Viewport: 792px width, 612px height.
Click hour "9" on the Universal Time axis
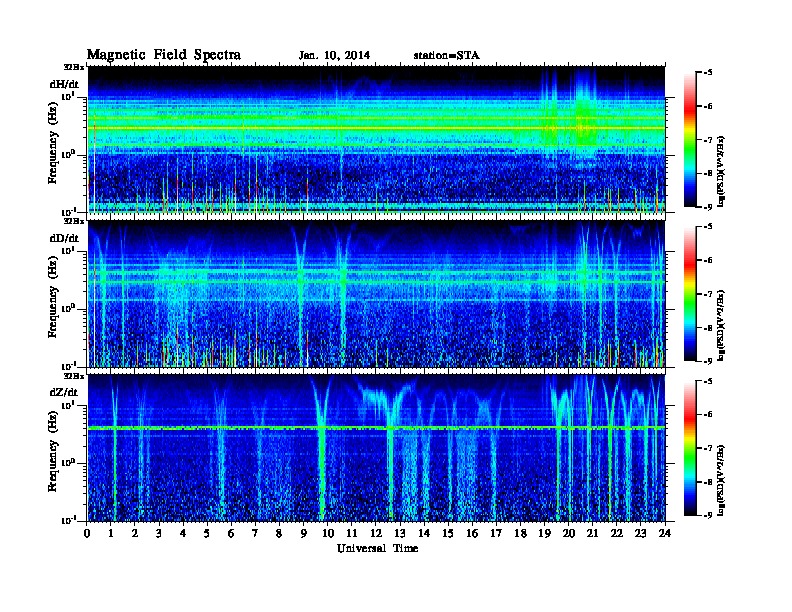(304, 533)
